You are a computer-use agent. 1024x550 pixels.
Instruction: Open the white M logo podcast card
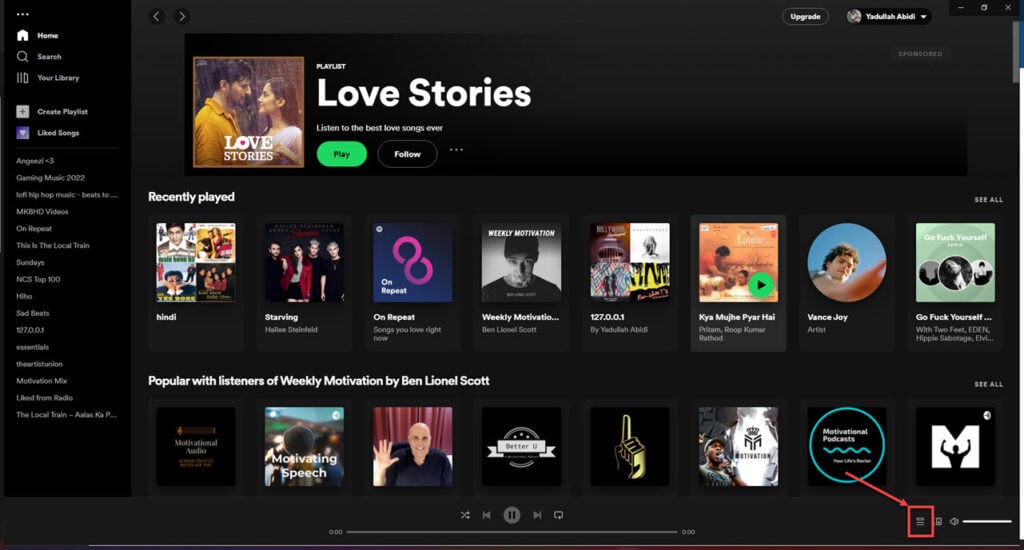[x=955, y=447]
